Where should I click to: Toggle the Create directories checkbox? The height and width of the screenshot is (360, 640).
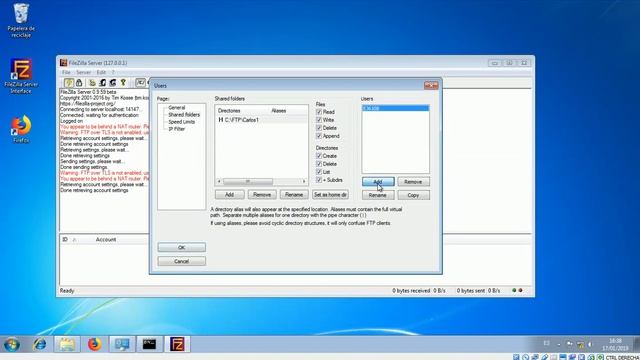[319, 156]
